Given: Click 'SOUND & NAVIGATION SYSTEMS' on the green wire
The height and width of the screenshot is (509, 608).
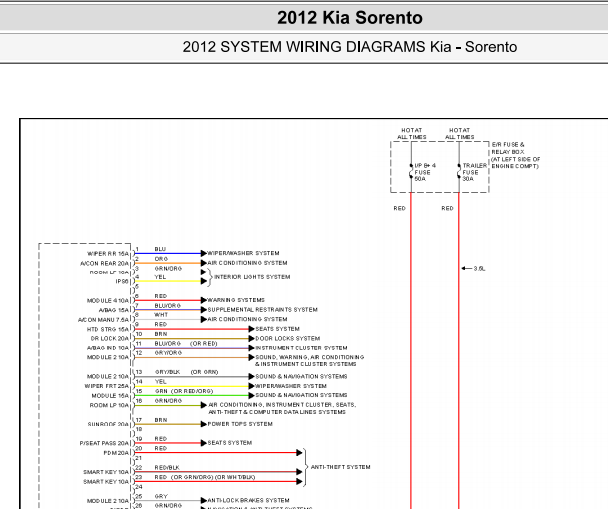Looking at the screenshot, I should pyautogui.click(x=301, y=395).
